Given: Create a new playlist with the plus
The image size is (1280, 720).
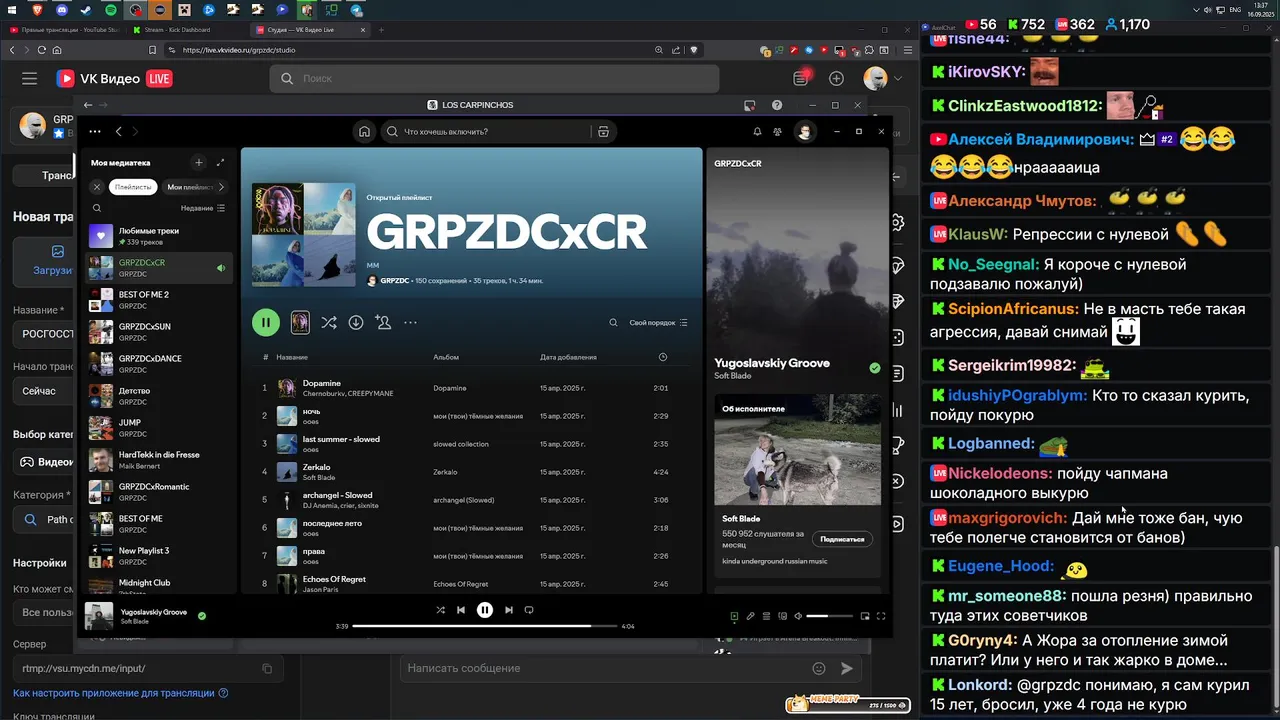Looking at the screenshot, I should pos(199,162).
